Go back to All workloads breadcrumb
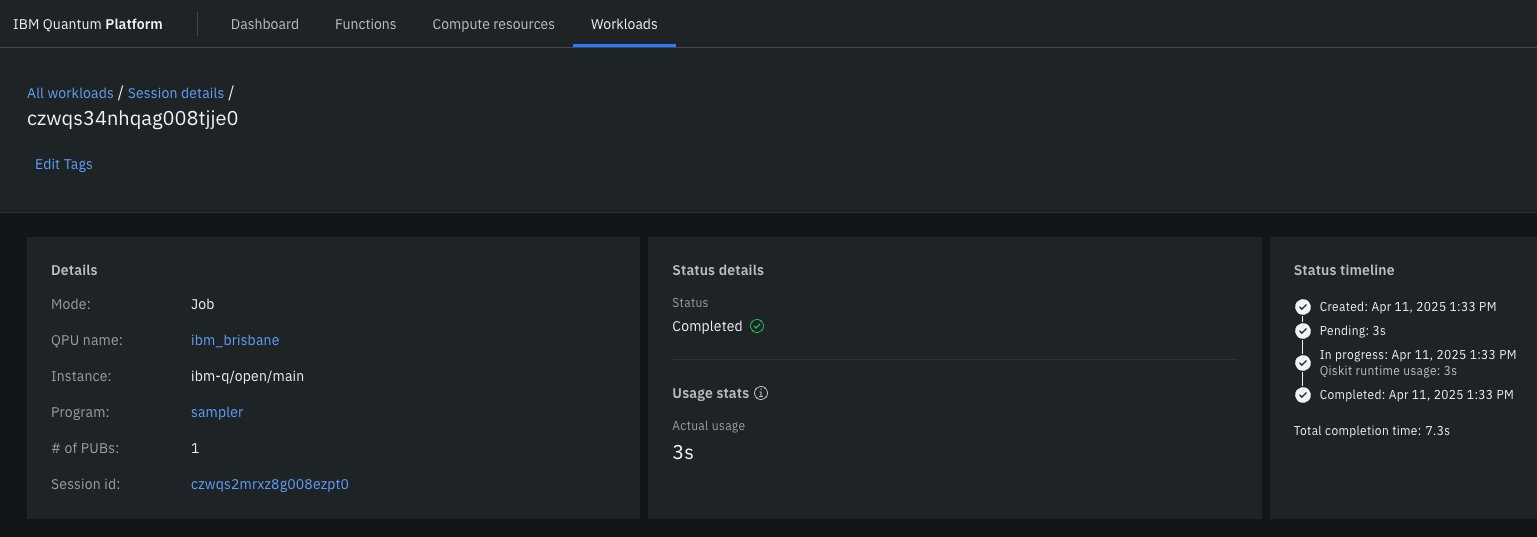The height and width of the screenshot is (537, 1537). click(70, 93)
